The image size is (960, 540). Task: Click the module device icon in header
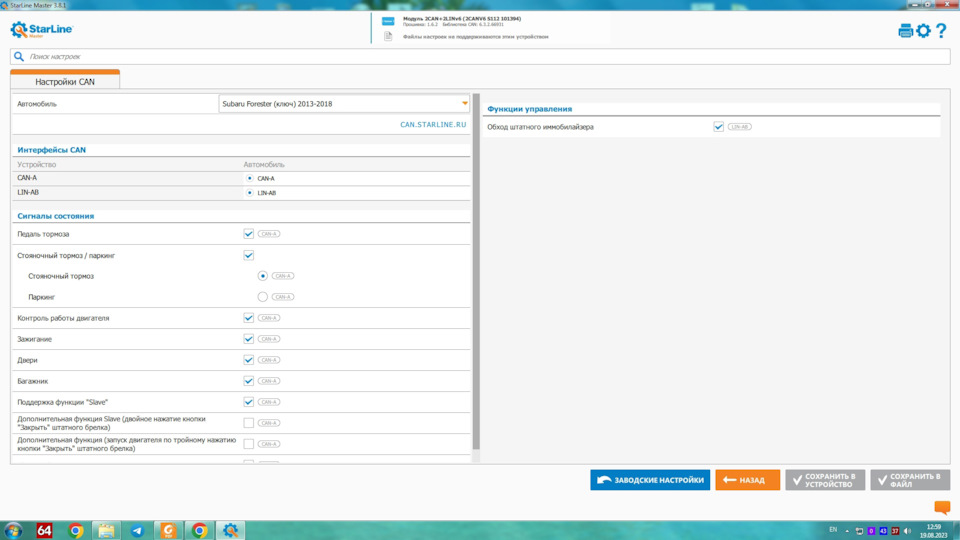pos(388,21)
